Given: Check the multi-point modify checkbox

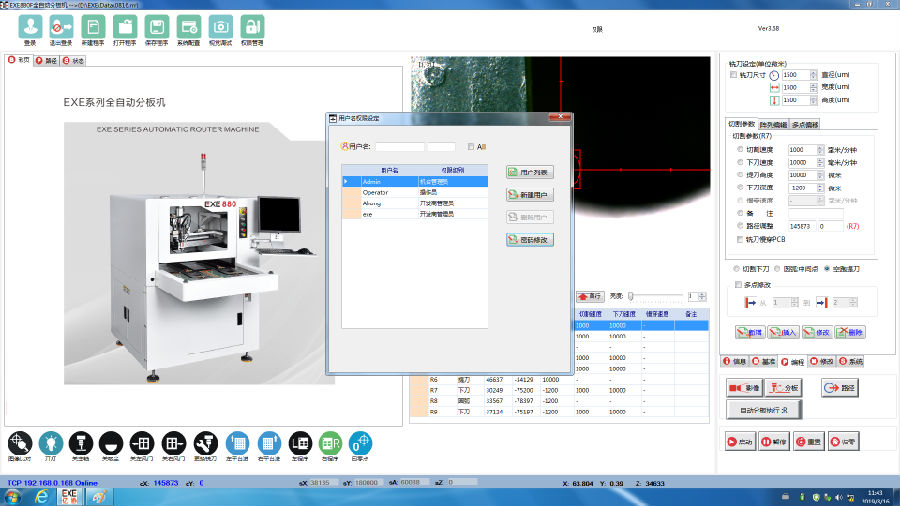Looking at the screenshot, I should 738,285.
